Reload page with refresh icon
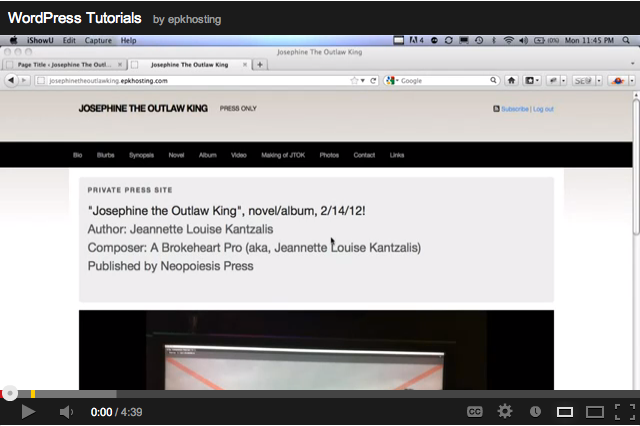Image resolution: width=640 pixels, height=426 pixels. pyautogui.click(x=373, y=80)
